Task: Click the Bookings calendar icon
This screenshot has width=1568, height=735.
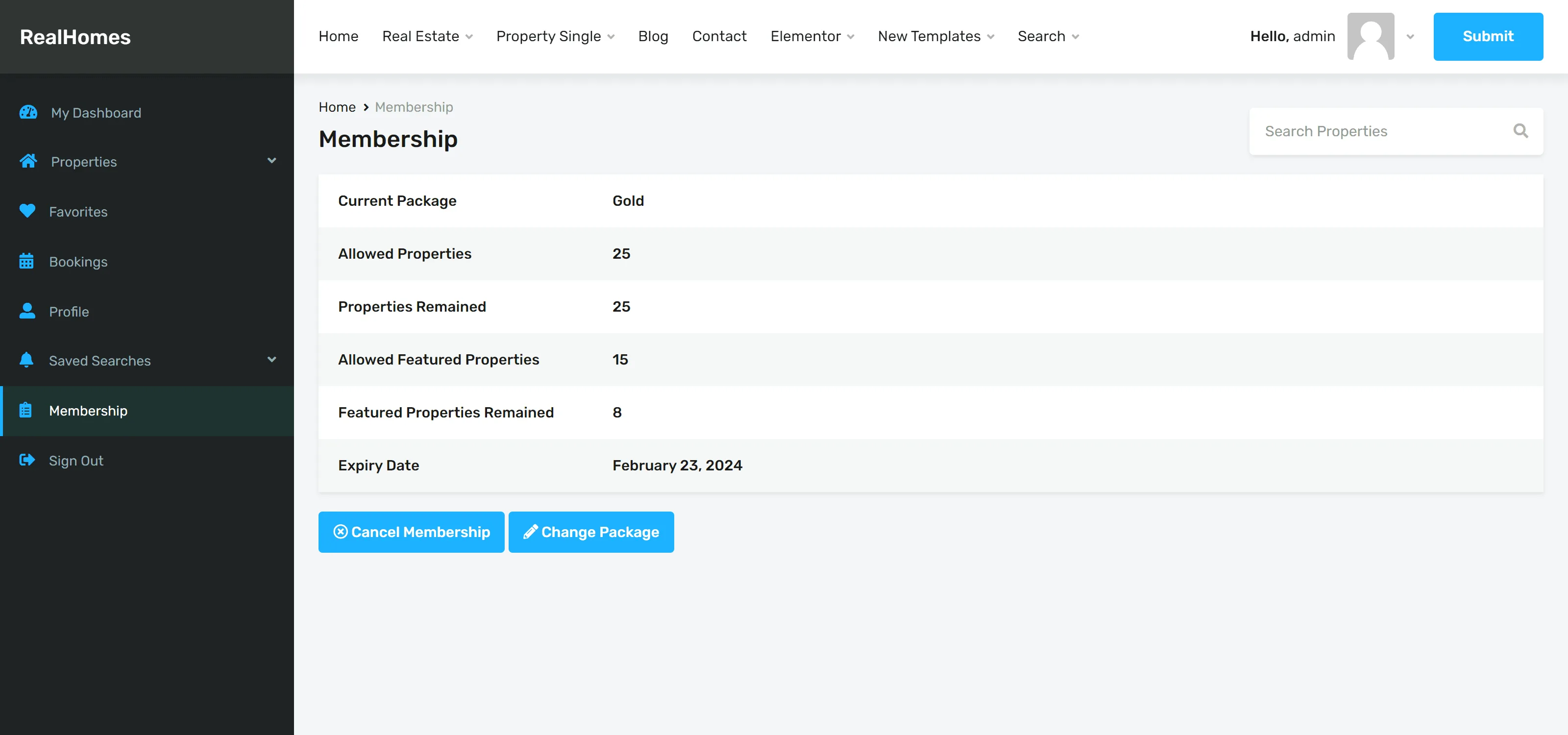Action: coord(26,261)
